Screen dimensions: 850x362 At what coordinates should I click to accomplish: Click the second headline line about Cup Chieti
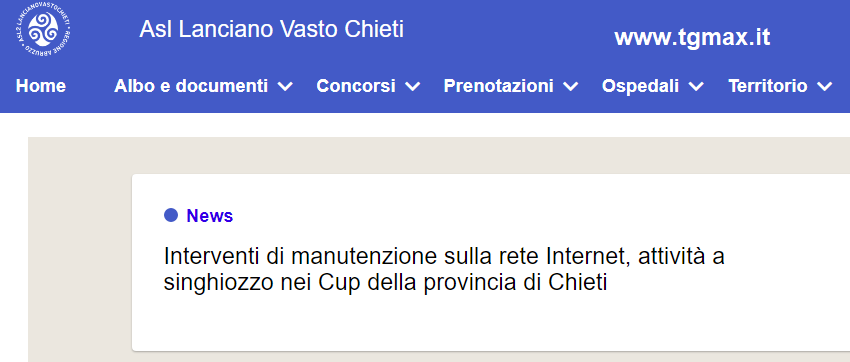[x=385, y=282]
